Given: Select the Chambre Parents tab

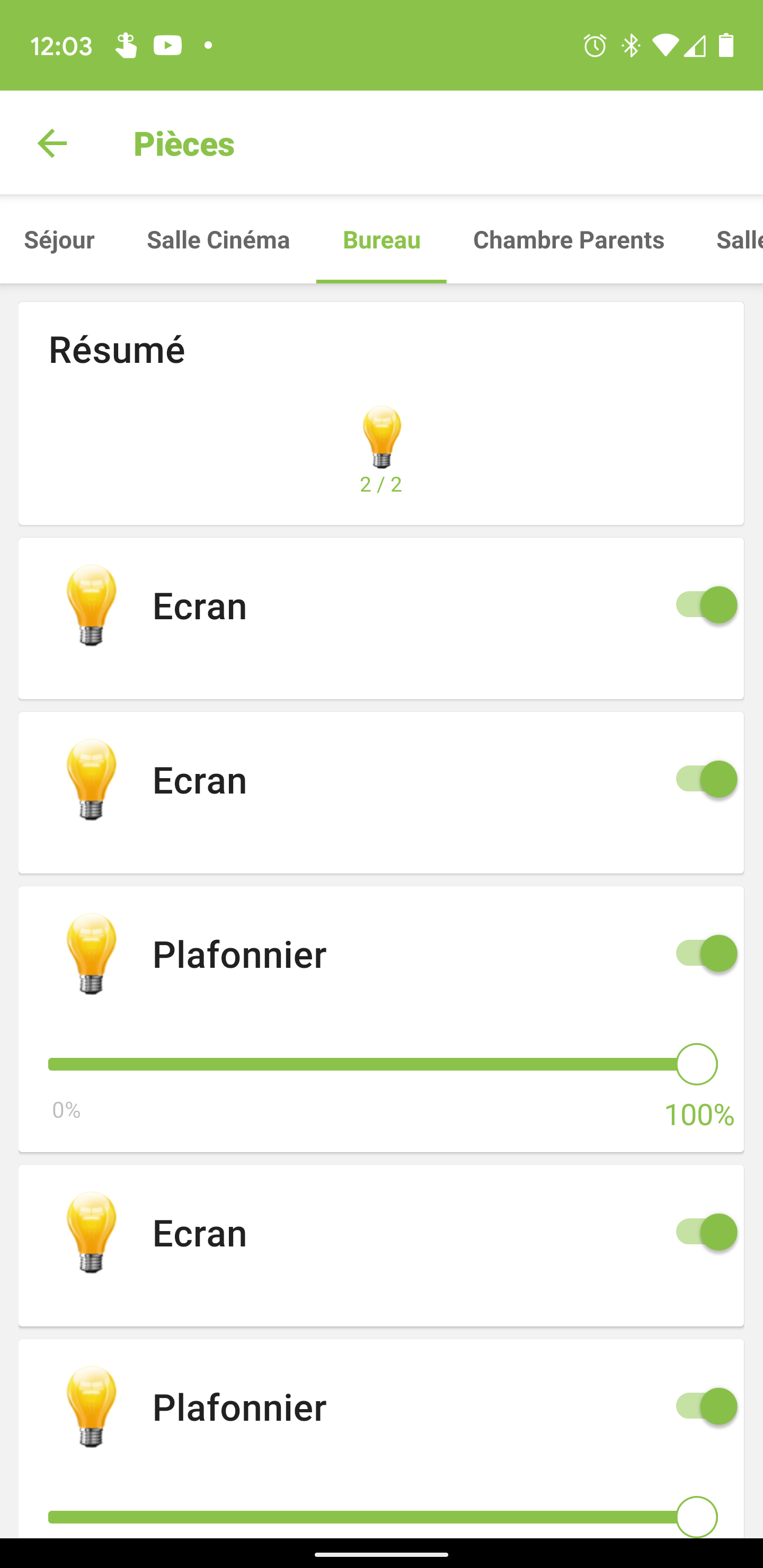Looking at the screenshot, I should 568,240.
